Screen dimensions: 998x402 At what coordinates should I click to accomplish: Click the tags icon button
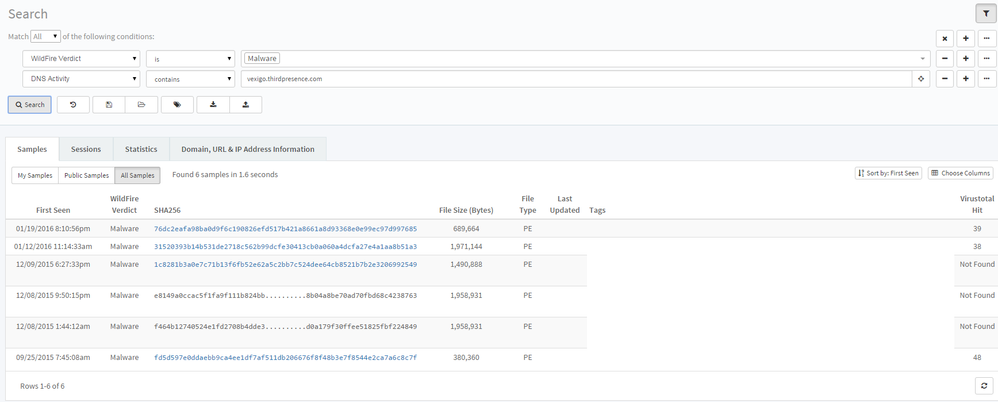click(177, 104)
